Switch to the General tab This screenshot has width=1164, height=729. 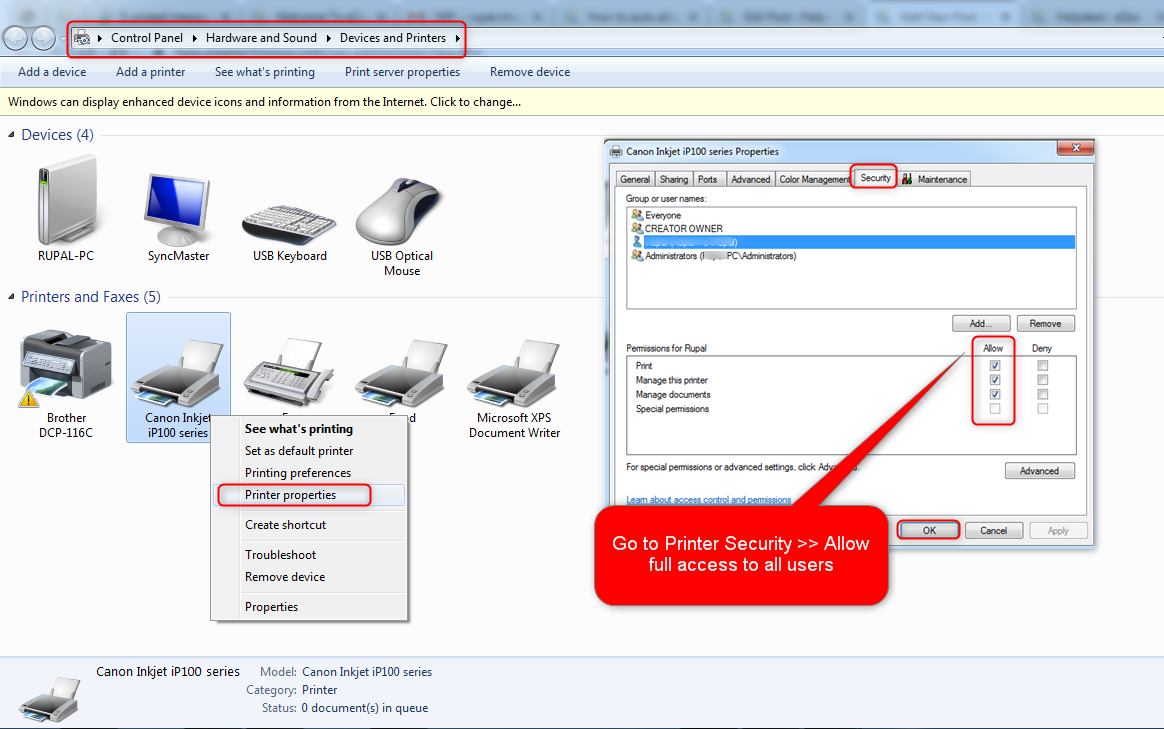point(635,179)
